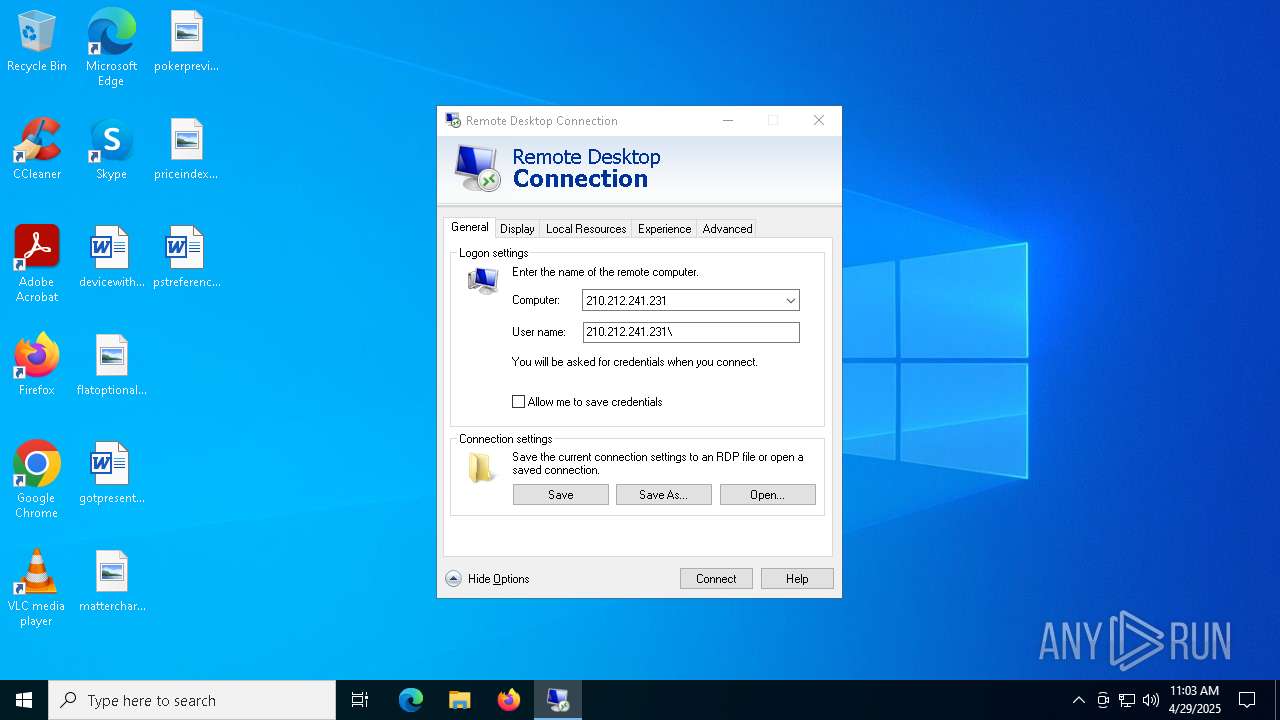
Task: Open the volume control icon
Action: click(1151, 700)
